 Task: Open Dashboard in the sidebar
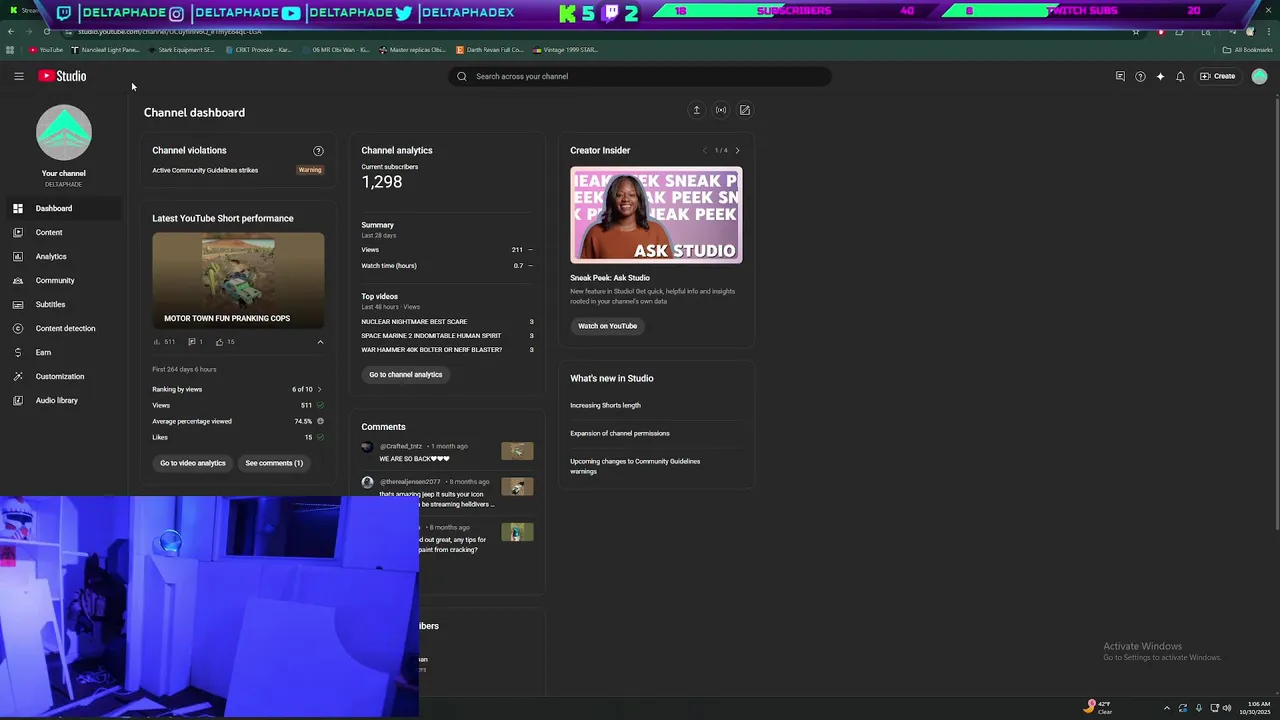point(62,208)
